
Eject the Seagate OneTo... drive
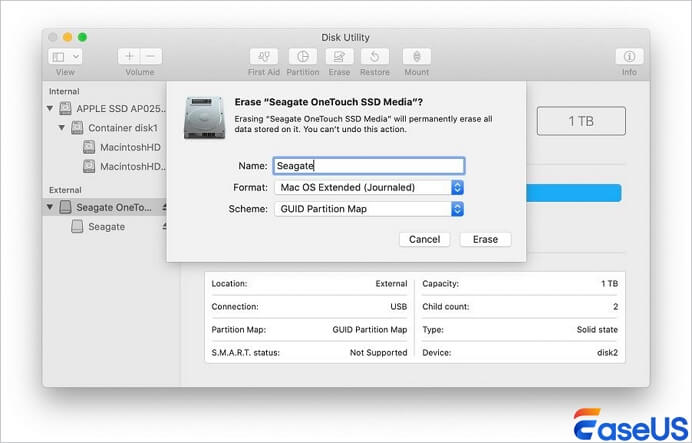164,207
